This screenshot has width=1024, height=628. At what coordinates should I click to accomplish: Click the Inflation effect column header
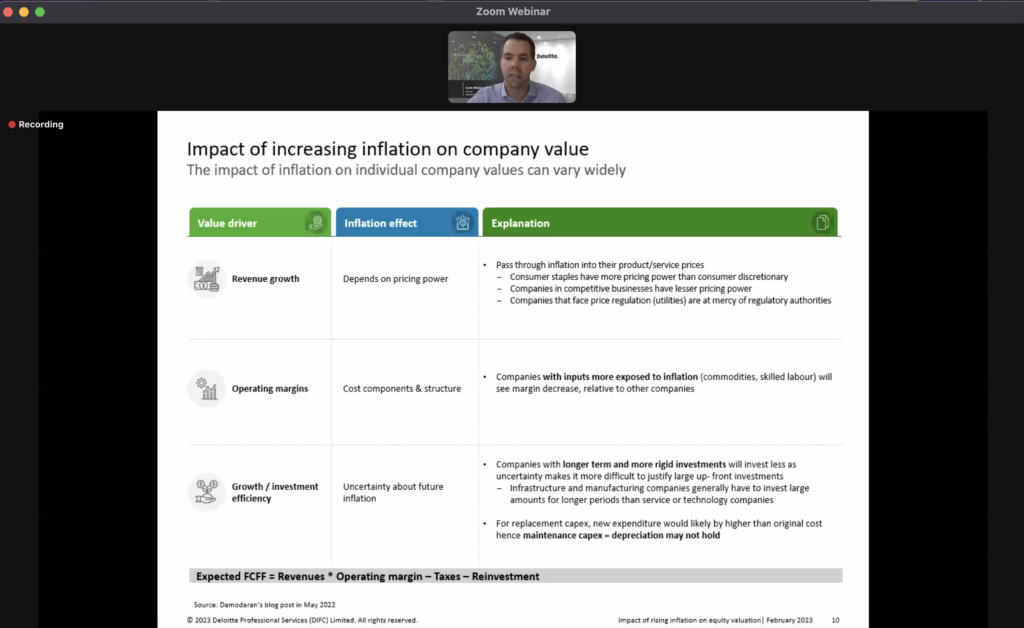pyautogui.click(x=407, y=223)
